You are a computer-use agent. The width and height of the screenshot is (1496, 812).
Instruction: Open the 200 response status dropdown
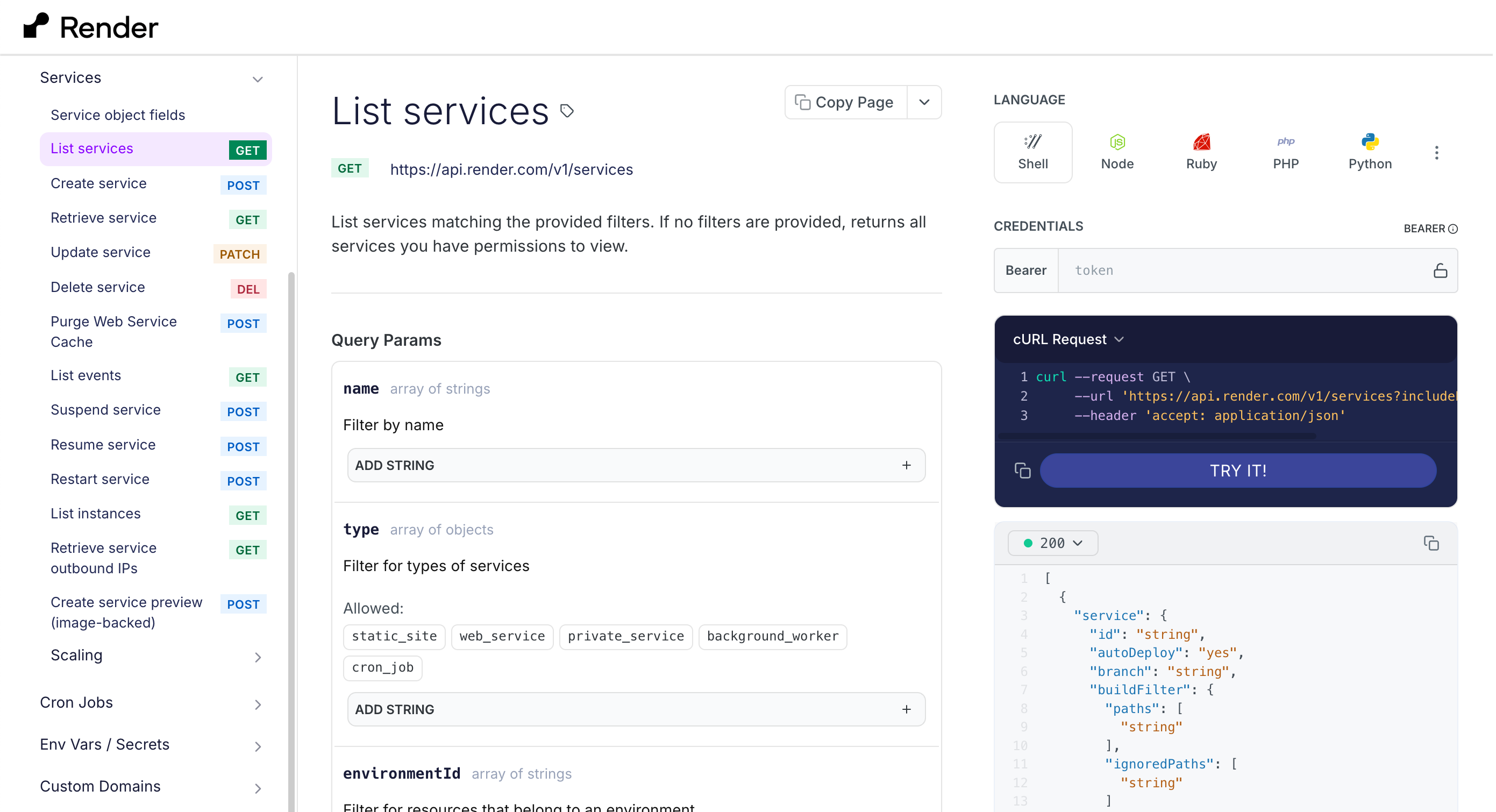1054,544
